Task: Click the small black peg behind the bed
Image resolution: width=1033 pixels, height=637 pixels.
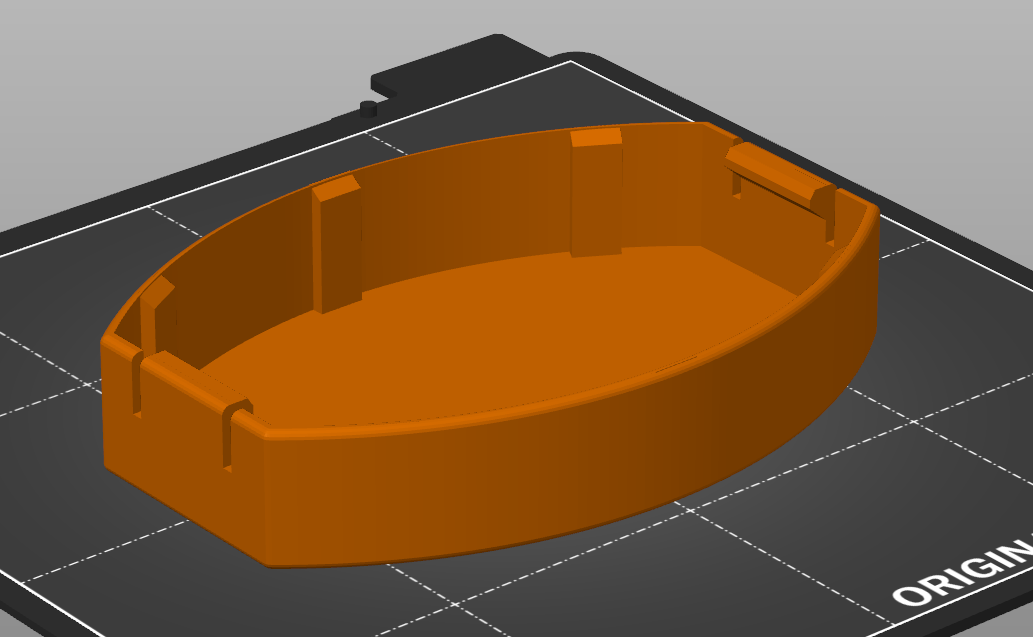Action: 367,107
